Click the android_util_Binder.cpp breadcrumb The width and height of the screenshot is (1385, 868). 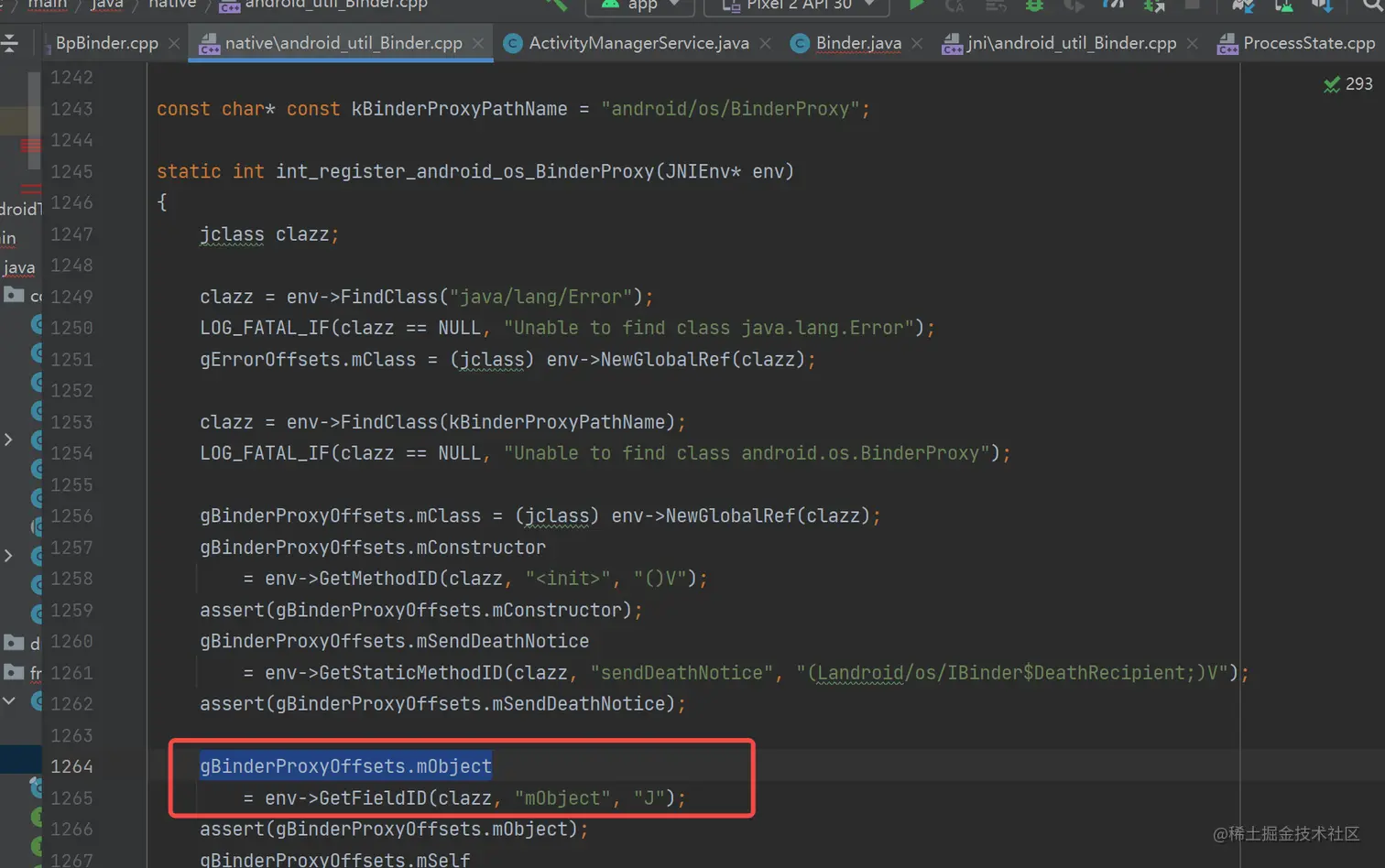(x=336, y=5)
